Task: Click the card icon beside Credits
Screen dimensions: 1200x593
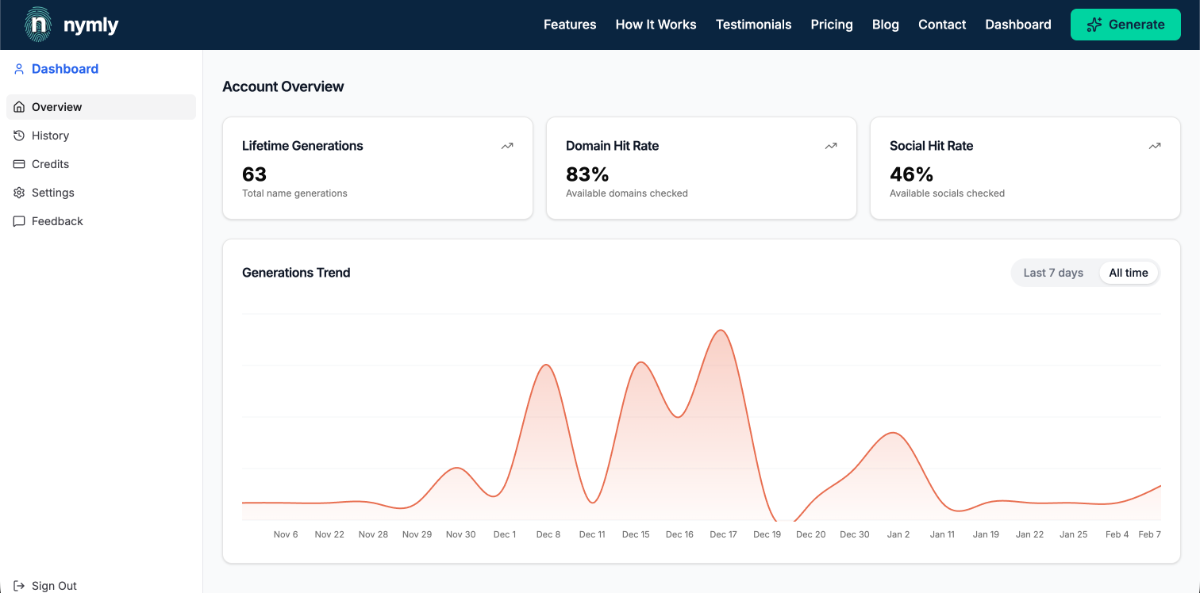Action: click(x=19, y=164)
